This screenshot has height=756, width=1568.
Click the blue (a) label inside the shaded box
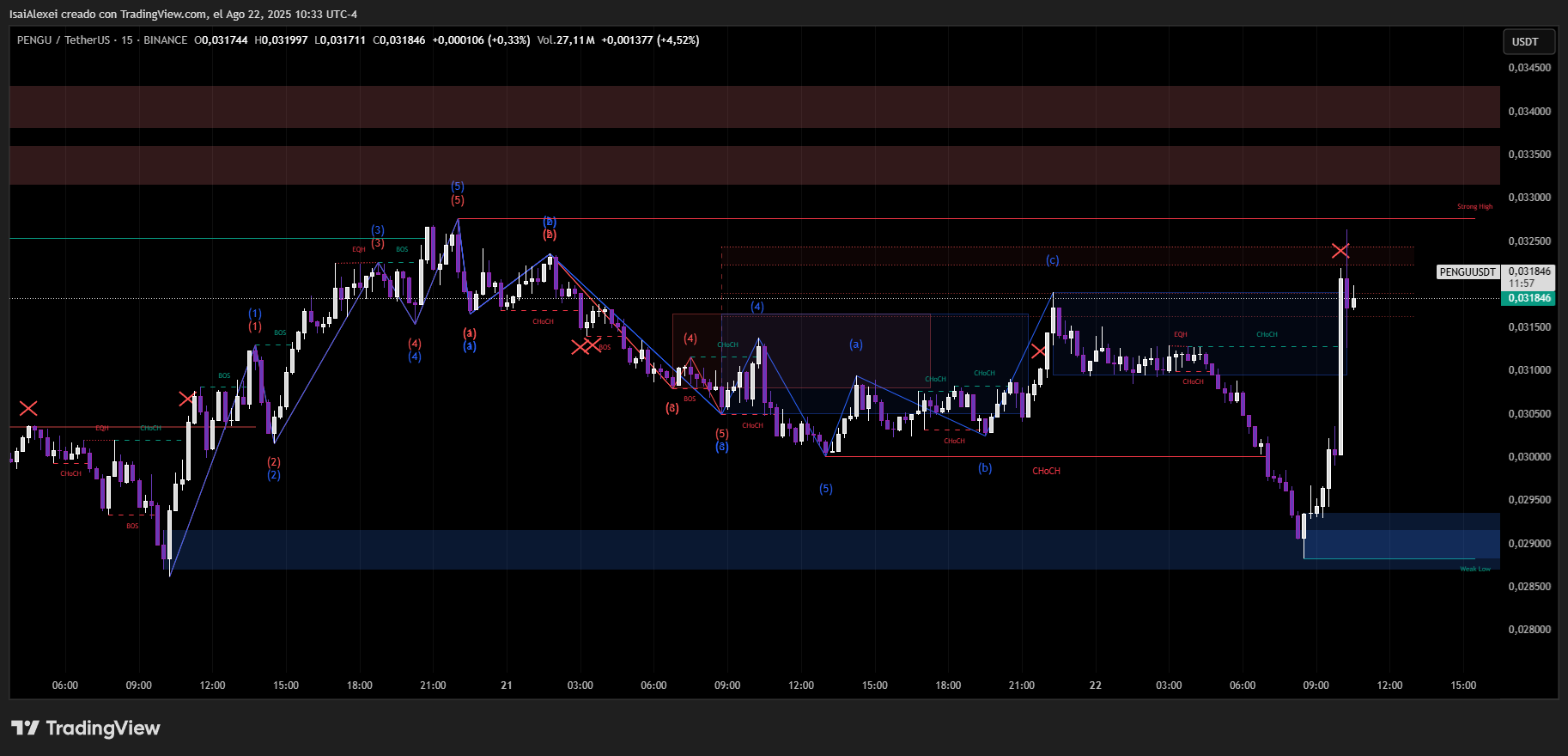pos(855,344)
